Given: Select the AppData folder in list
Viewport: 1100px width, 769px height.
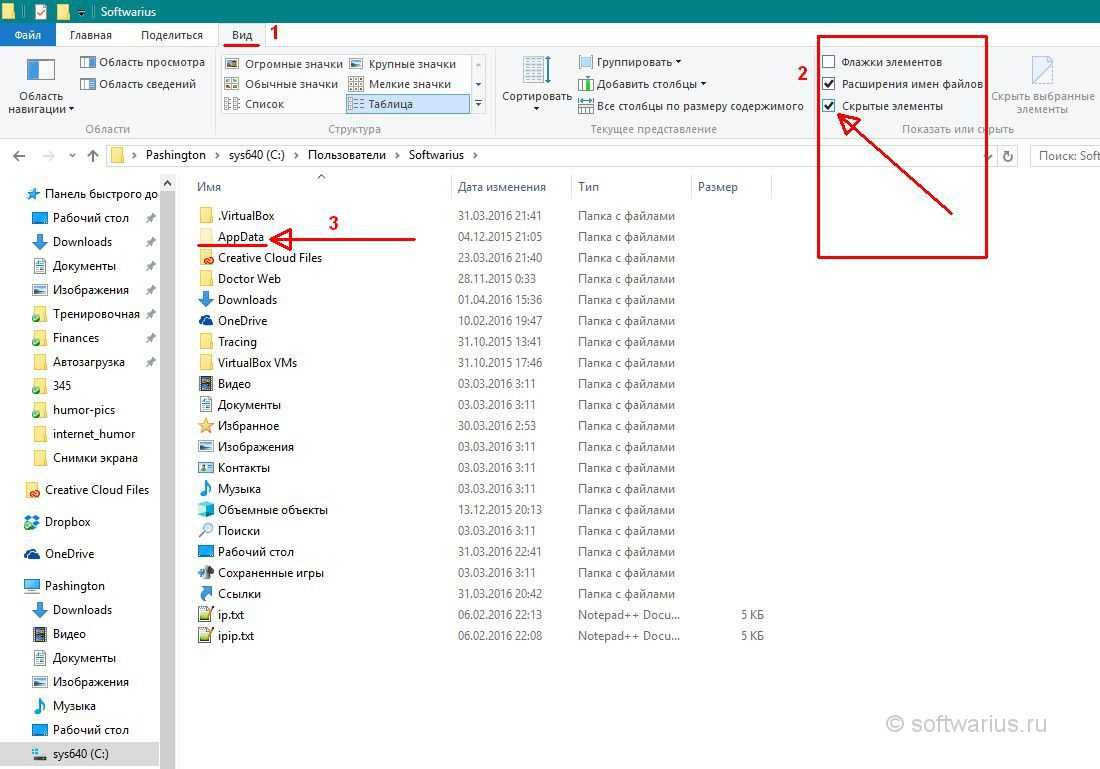Looking at the screenshot, I should [241, 237].
